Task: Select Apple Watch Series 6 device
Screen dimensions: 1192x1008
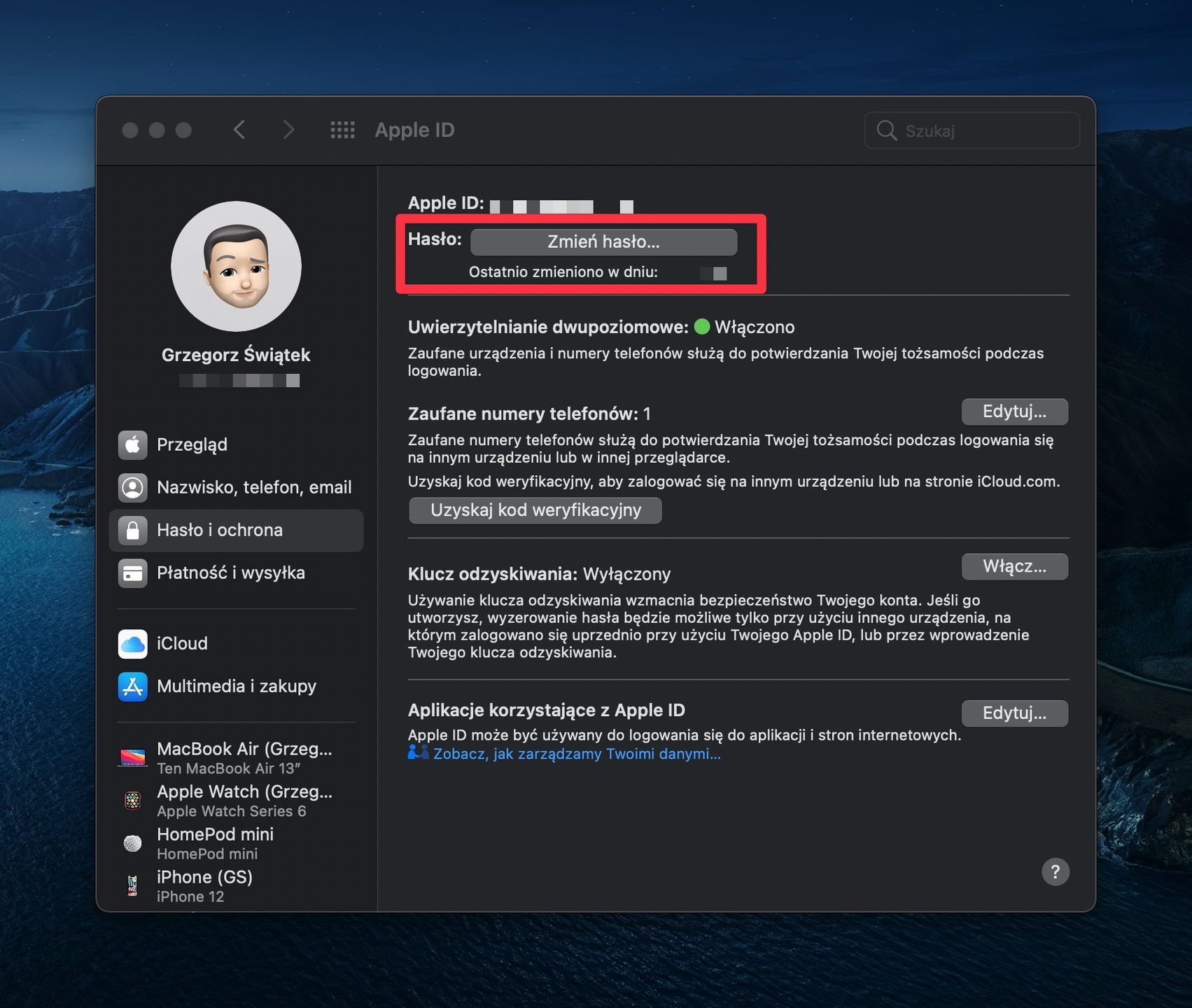Action: (x=237, y=801)
